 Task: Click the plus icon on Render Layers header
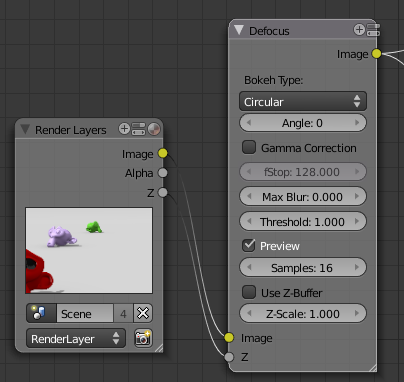[x=124, y=129]
